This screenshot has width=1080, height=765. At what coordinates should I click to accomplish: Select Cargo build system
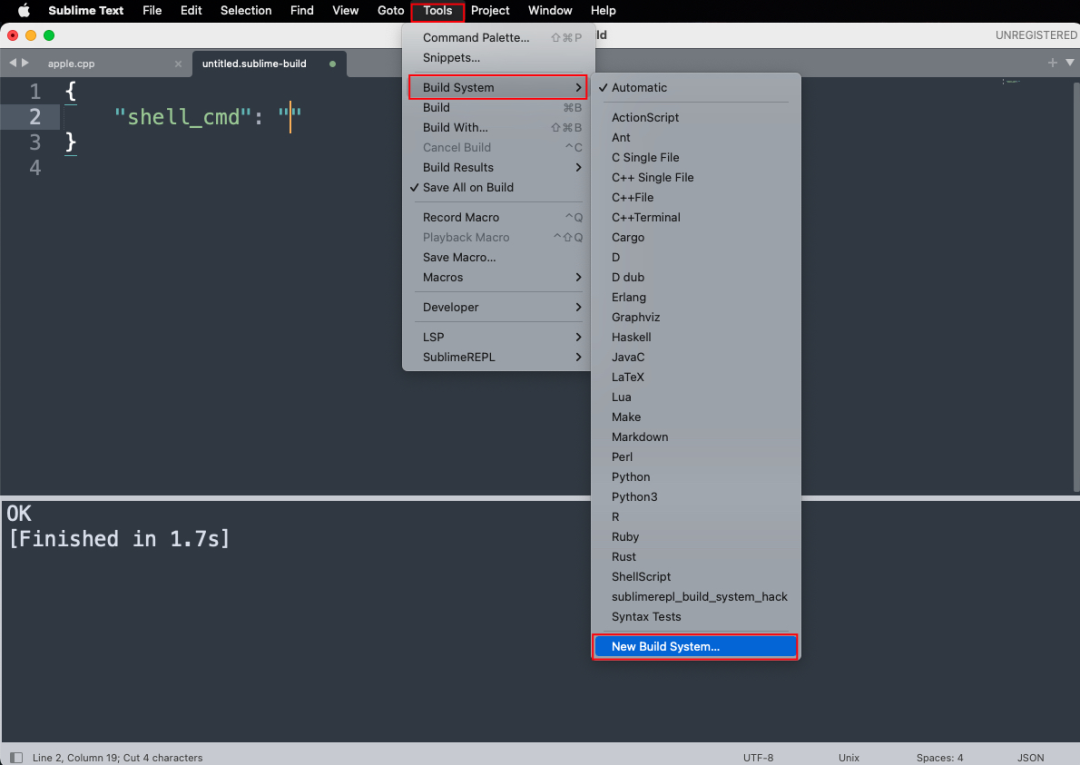[696, 237]
